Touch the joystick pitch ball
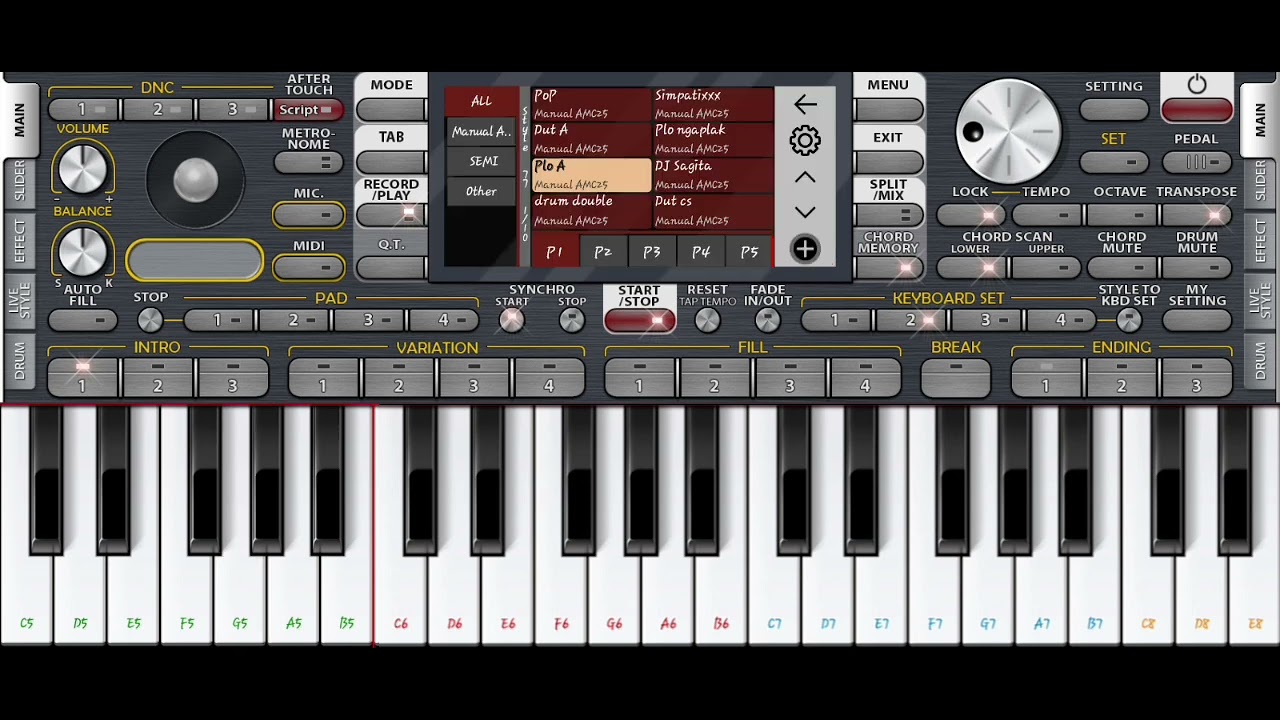 click(196, 179)
